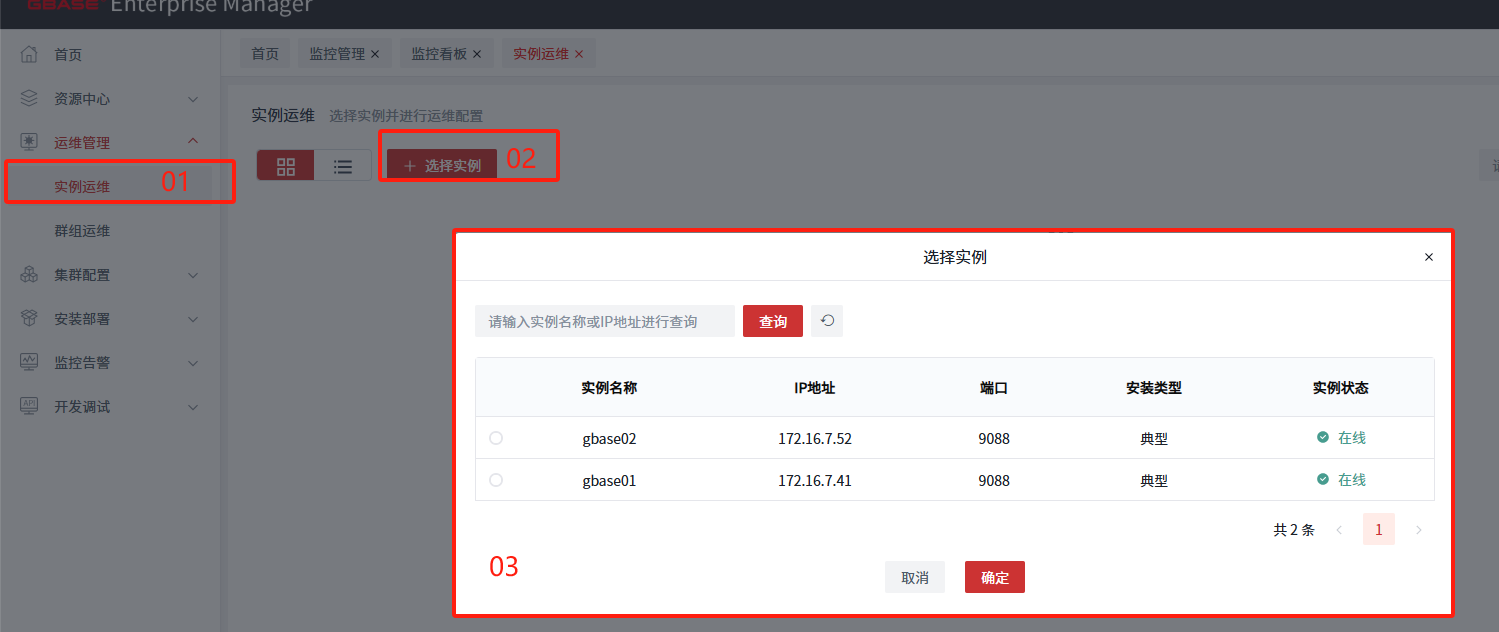Switch to list view layout

[x=343, y=166]
